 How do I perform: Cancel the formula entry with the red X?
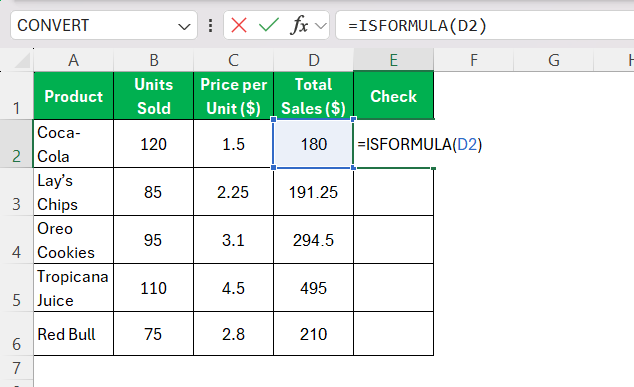tap(239, 25)
